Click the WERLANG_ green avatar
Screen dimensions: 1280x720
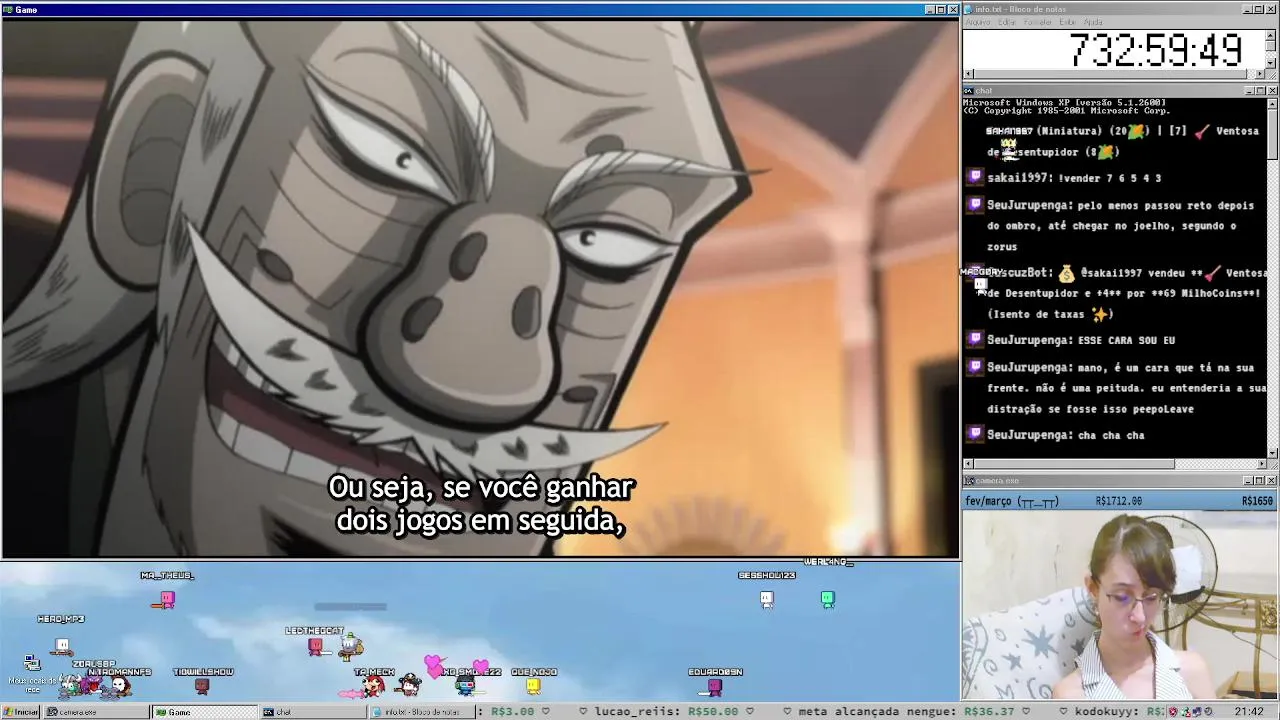[827, 599]
